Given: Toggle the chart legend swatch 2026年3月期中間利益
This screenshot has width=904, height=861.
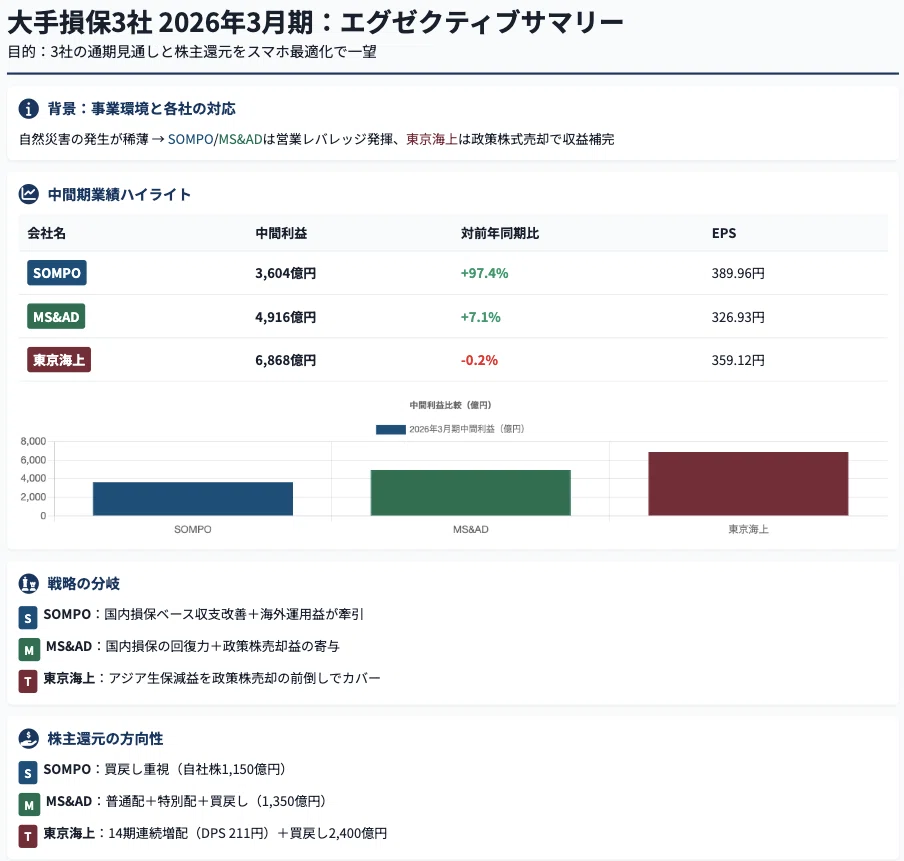Looking at the screenshot, I should click(390, 429).
